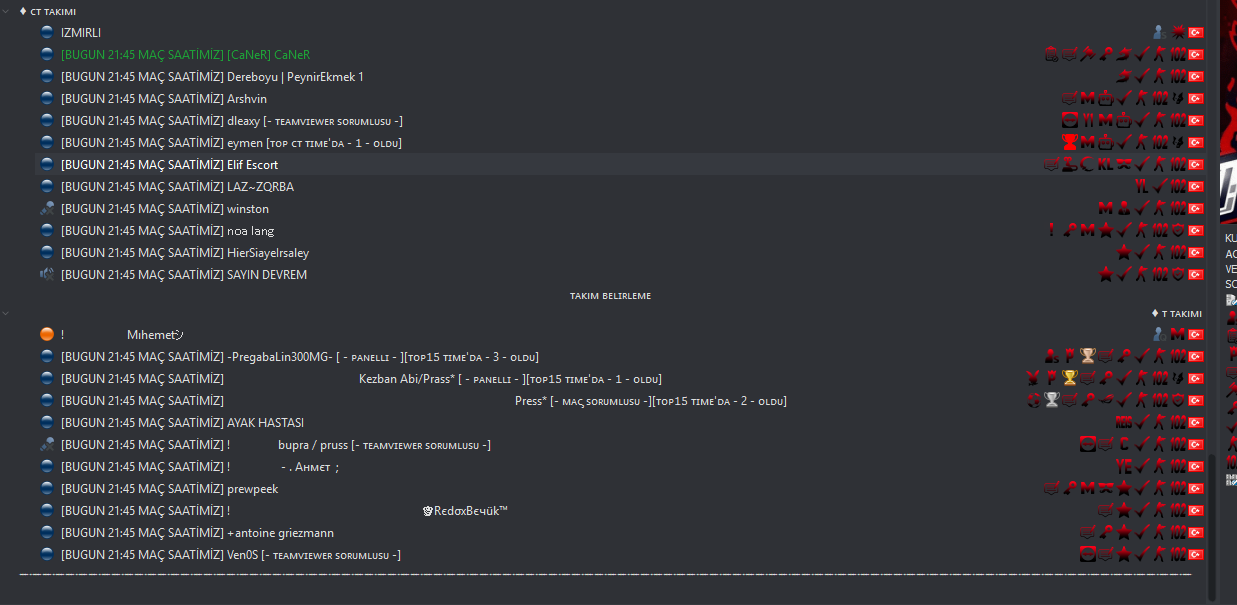
Task: Collapse the CT TAKIMI channel
Action: coord(8,11)
